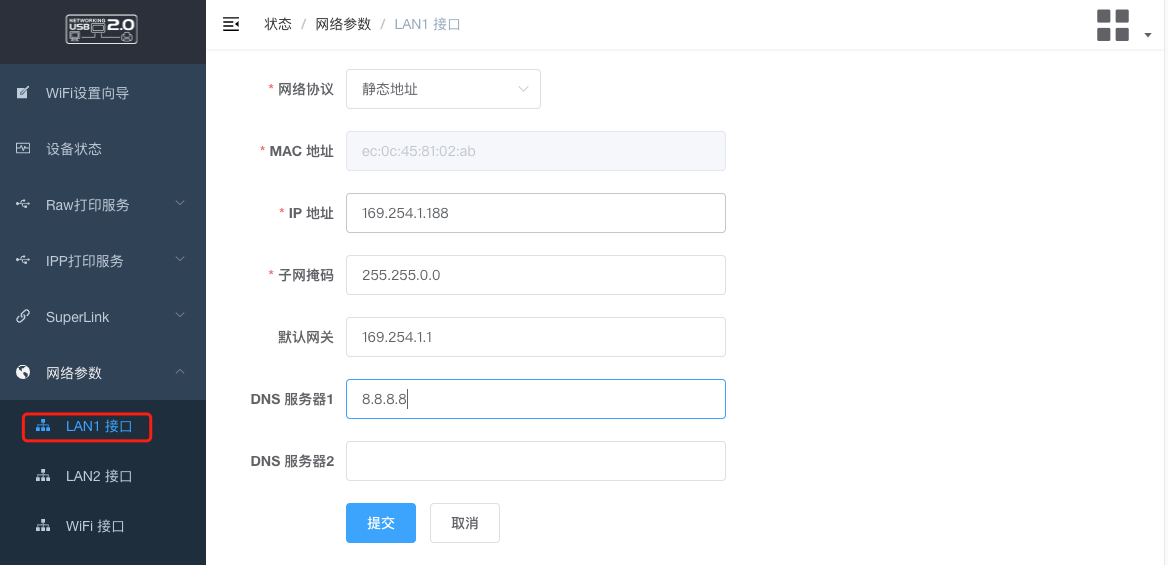Click the empty DNS 服务器2 field
The image size is (1168, 565).
(x=535, y=461)
